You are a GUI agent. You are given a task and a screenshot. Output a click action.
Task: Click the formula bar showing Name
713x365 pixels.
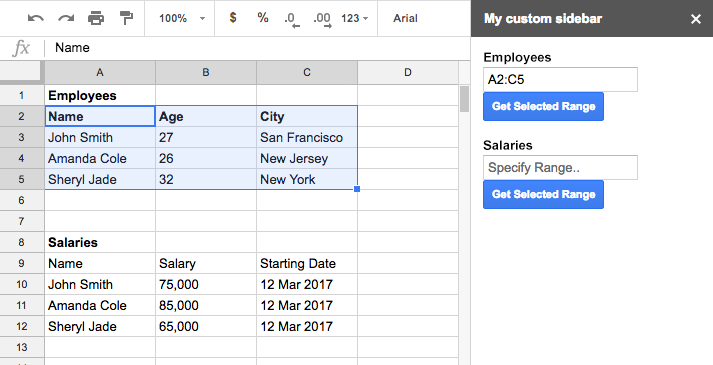(257, 48)
